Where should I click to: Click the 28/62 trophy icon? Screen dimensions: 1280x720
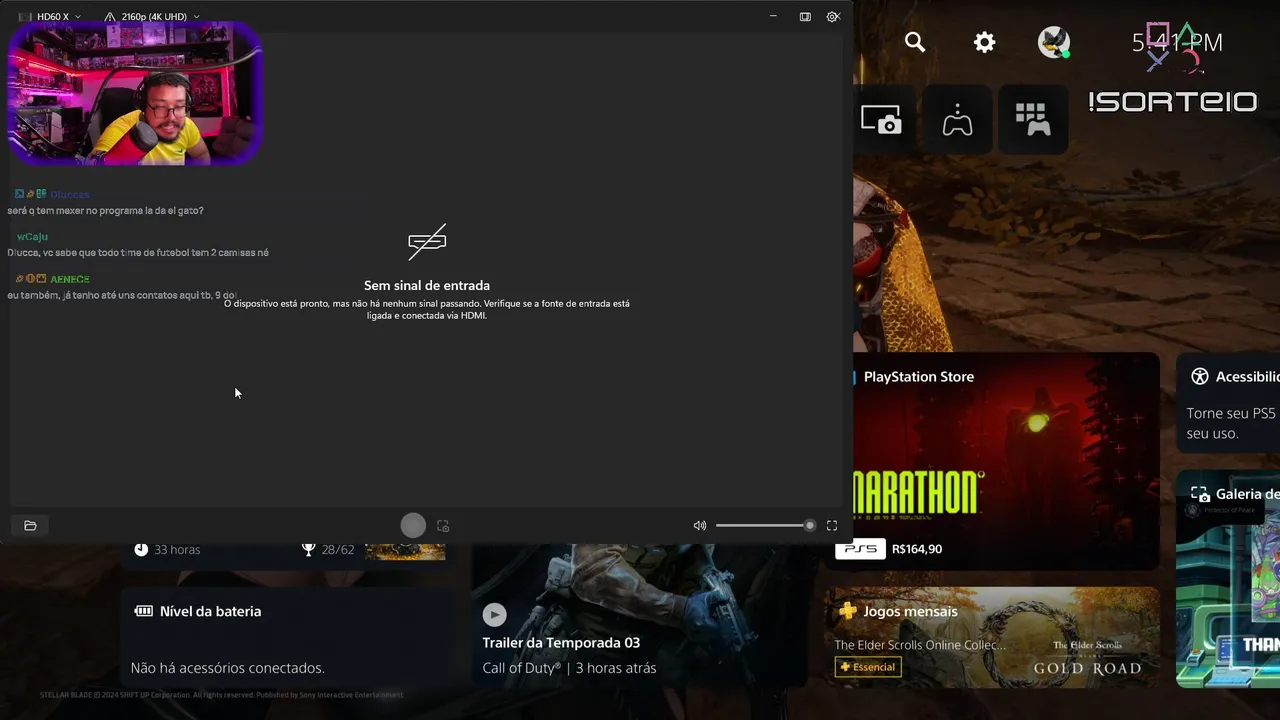308,549
